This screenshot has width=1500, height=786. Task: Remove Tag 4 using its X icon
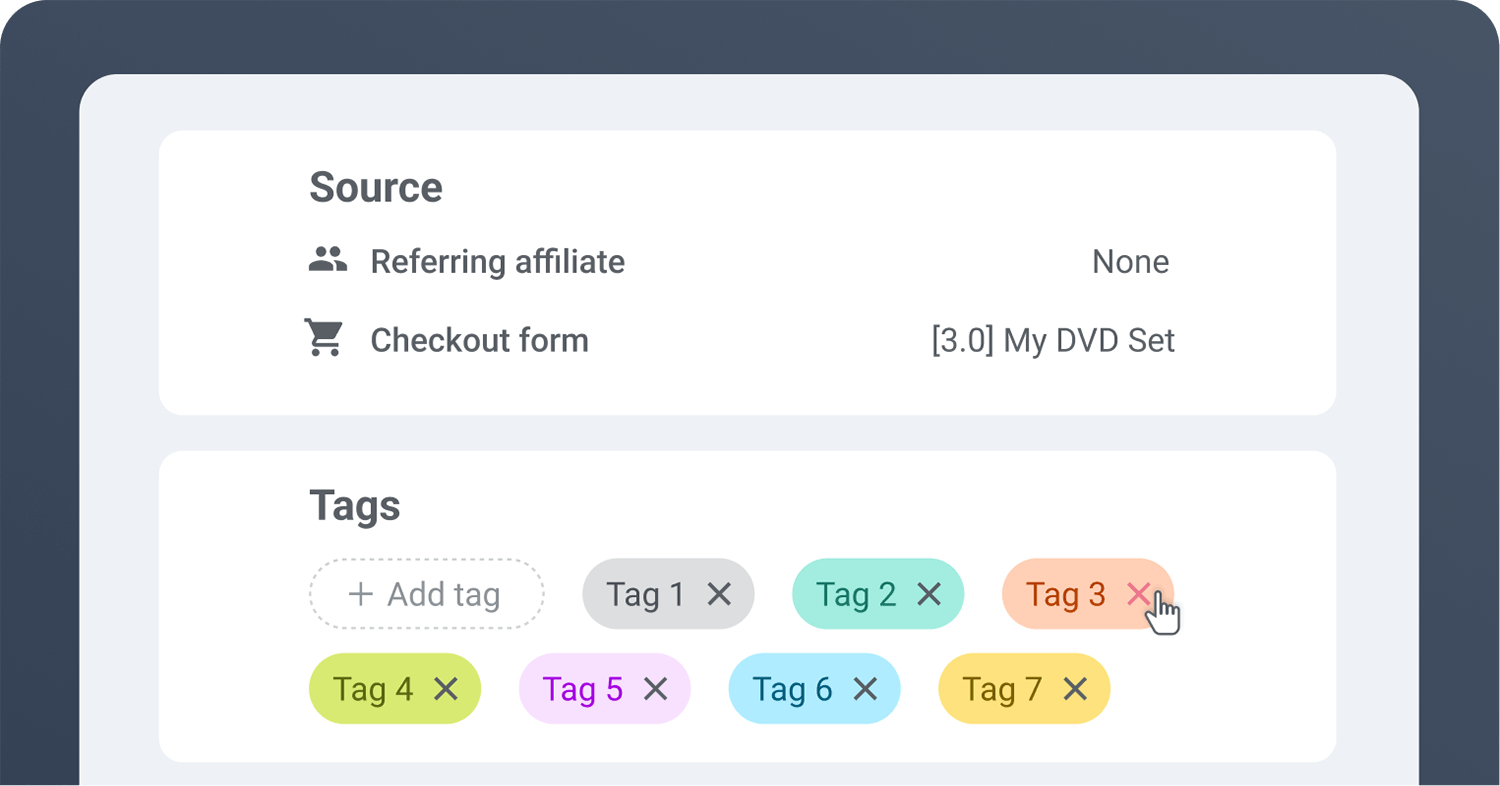(445, 689)
